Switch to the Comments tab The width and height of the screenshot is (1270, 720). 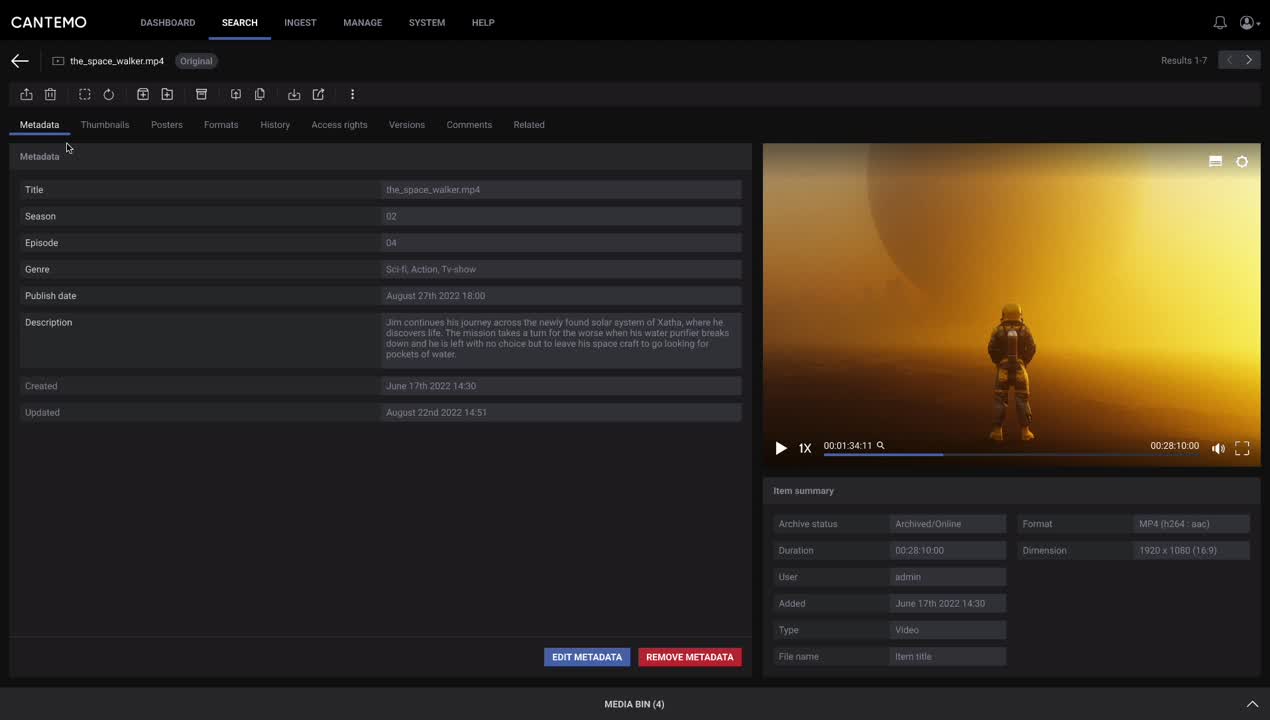(469, 125)
